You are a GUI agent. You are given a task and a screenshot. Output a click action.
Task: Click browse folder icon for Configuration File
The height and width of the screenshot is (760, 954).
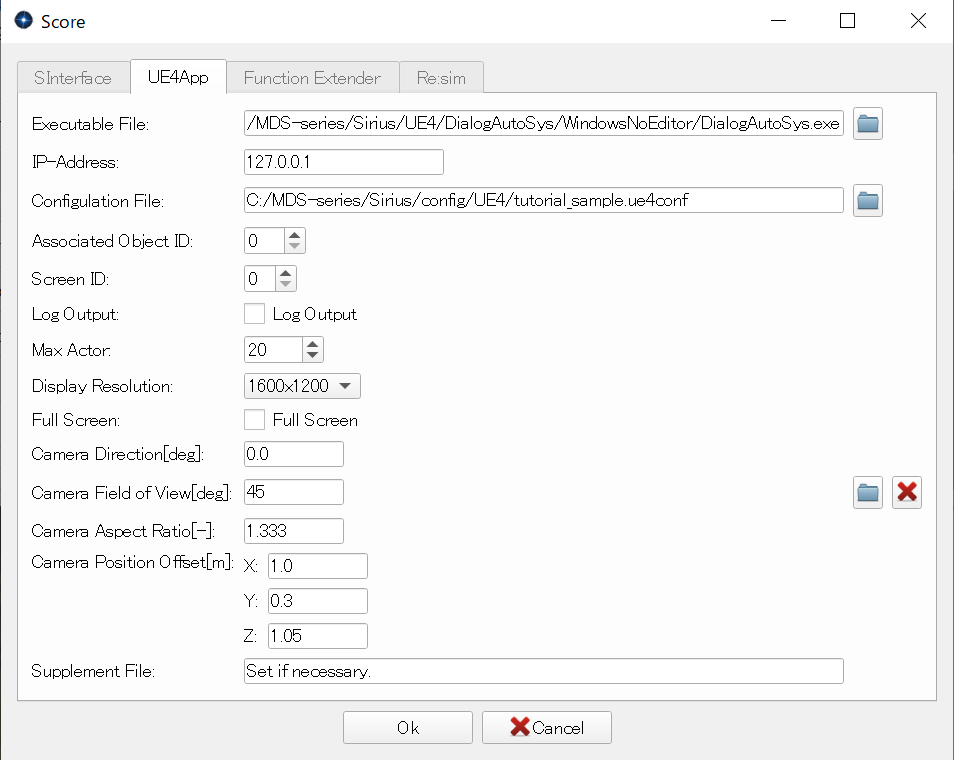pyautogui.click(x=867, y=201)
